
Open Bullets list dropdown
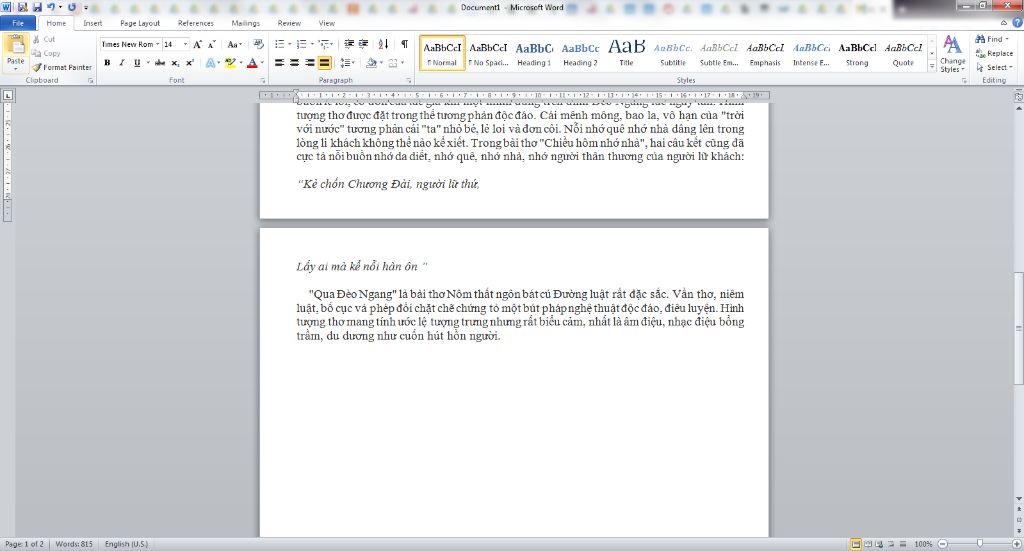290,44
